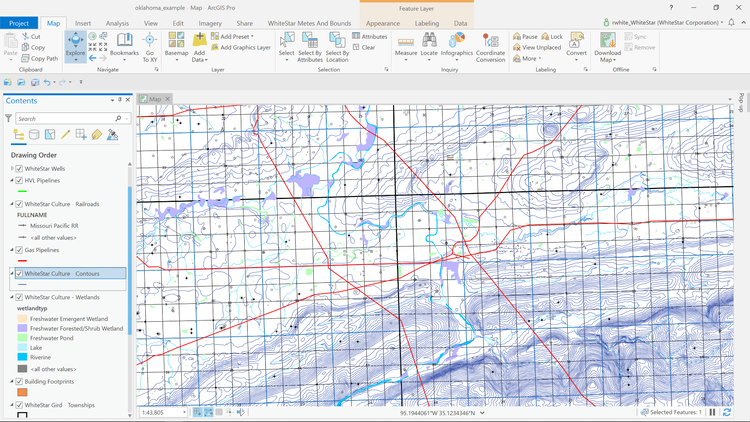The width and height of the screenshot is (750, 422).
Task: Open the map scale dropdown
Action: [184, 412]
